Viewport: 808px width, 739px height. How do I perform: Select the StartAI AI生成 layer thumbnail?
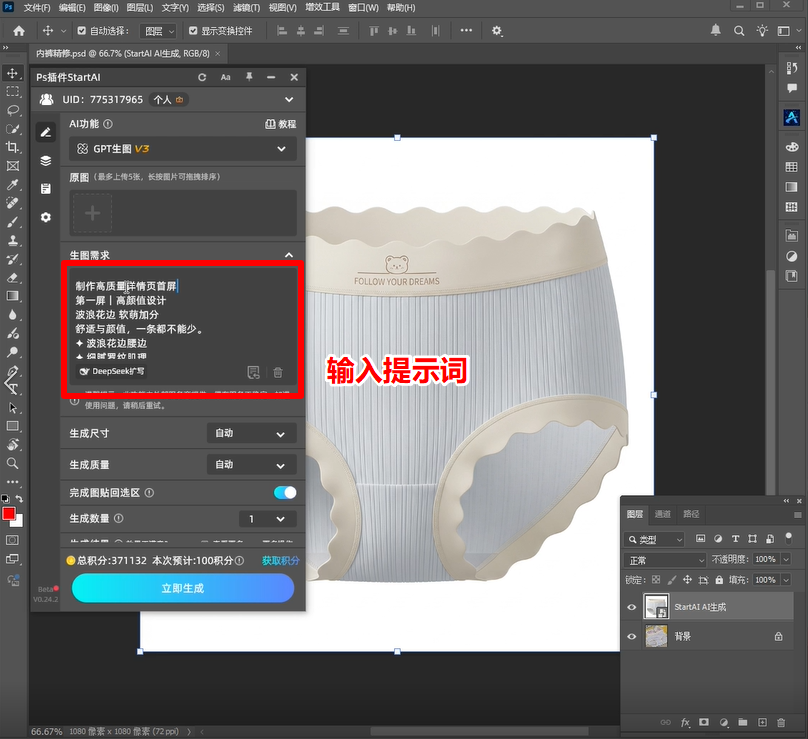coord(656,606)
